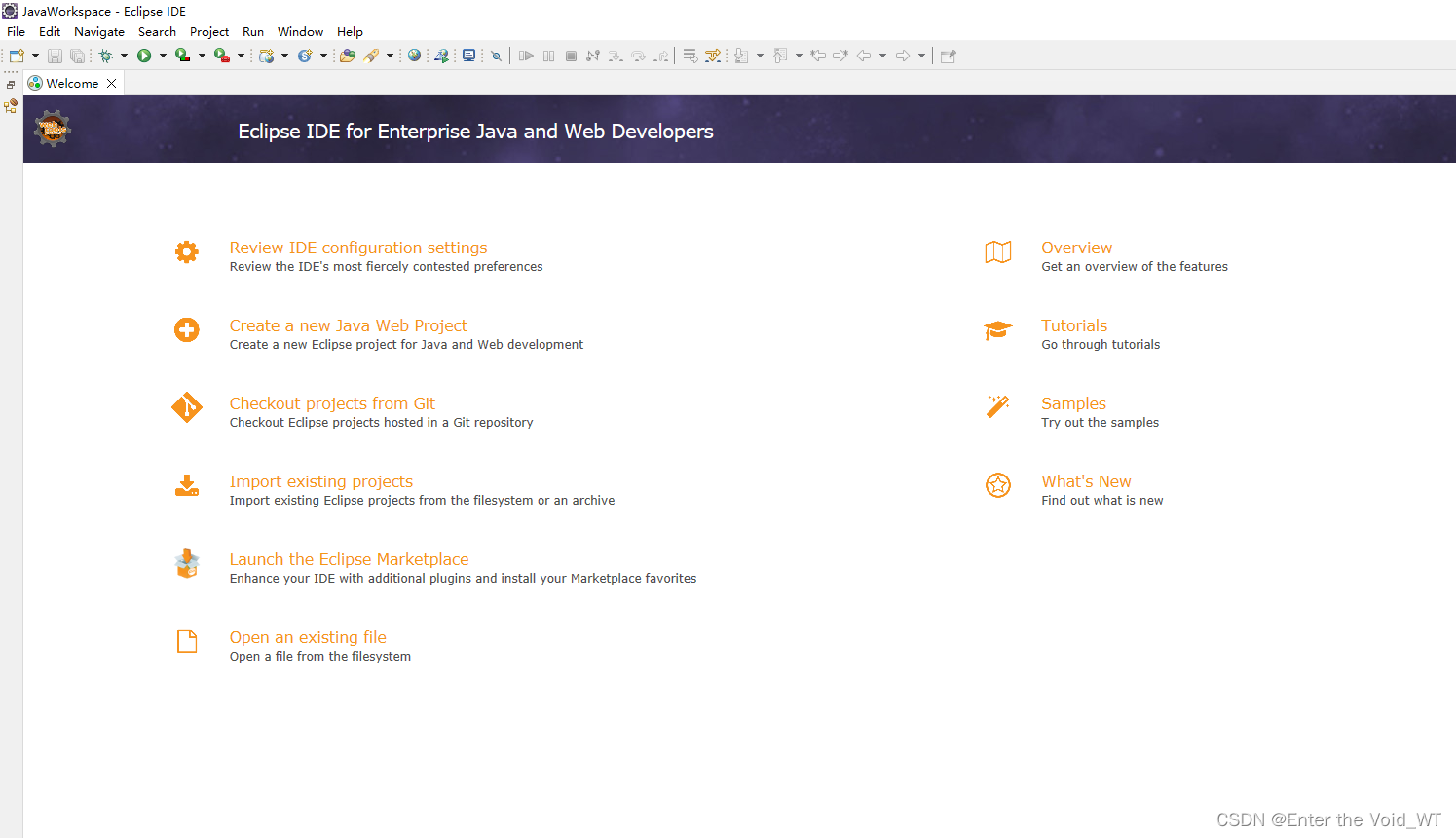Click the Tutorials graduation cap icon
Screen dimensions: 1456x838
(998, 330)
